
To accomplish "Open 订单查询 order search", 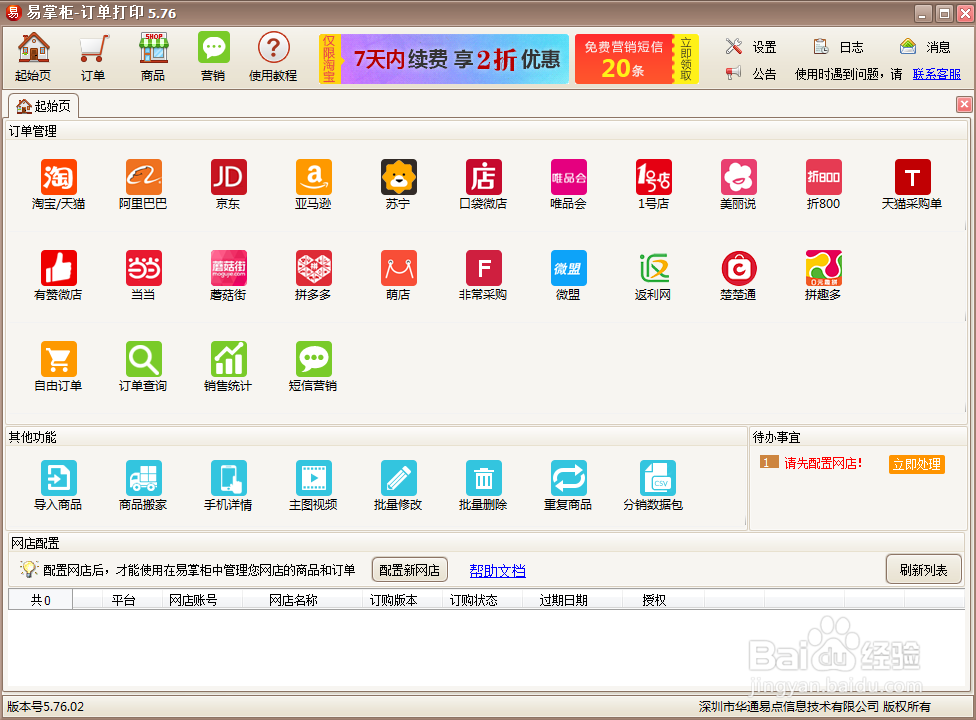I will tap(143, 366).
